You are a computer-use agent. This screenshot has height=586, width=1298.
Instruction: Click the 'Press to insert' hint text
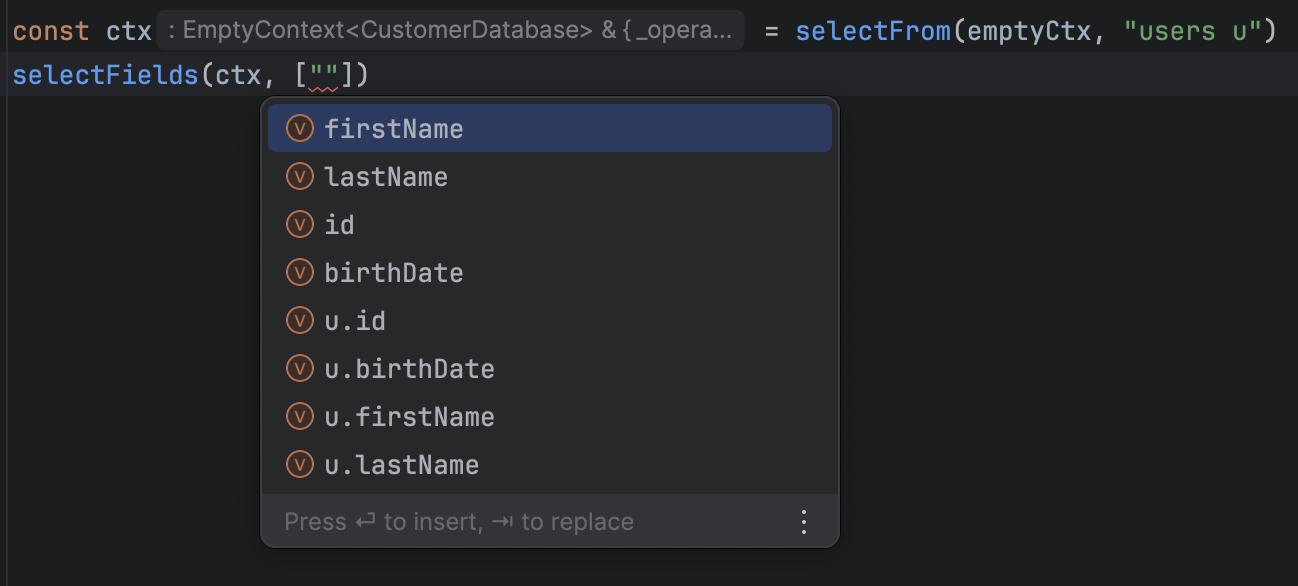459,522
